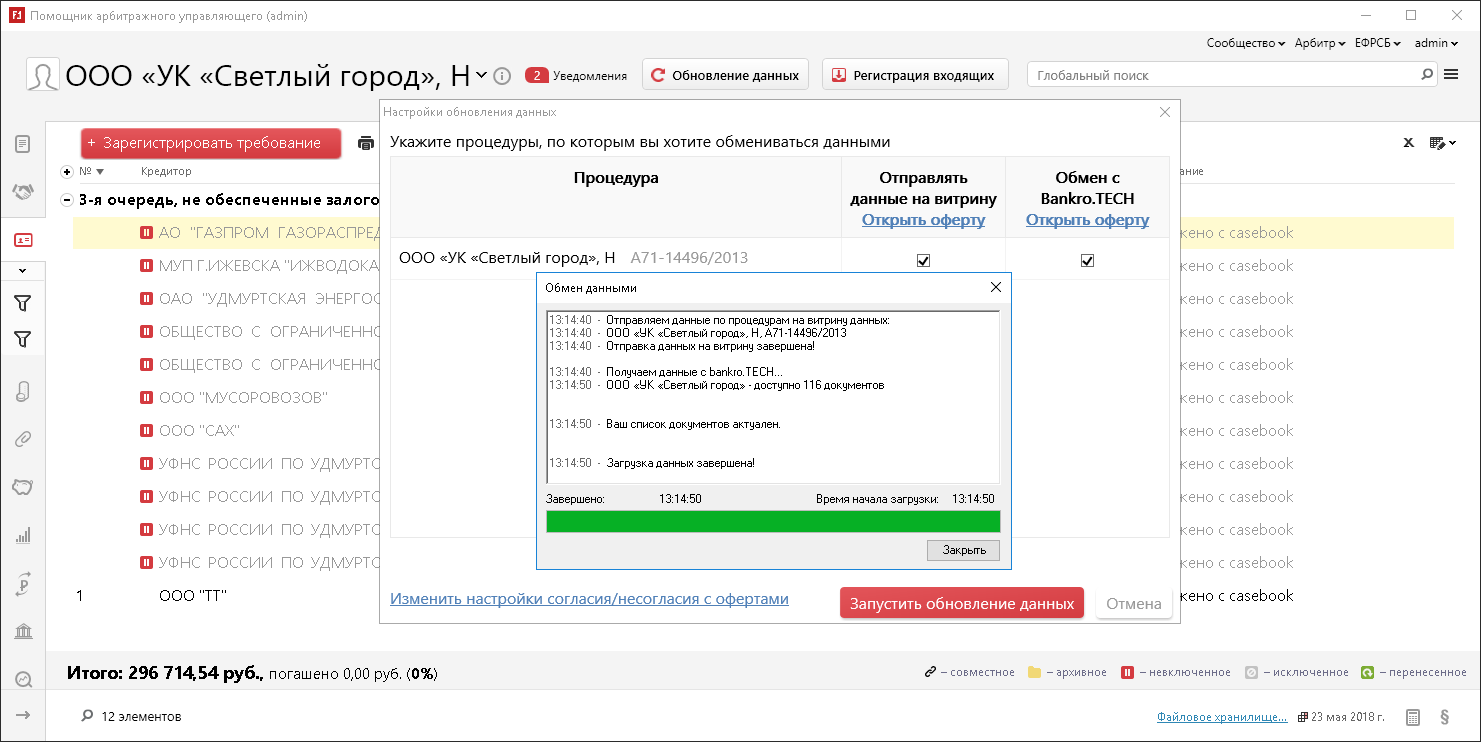Collapse the 3-я очередь group
The height and width of the screenshot is (742, 1481).
(67, 200)
